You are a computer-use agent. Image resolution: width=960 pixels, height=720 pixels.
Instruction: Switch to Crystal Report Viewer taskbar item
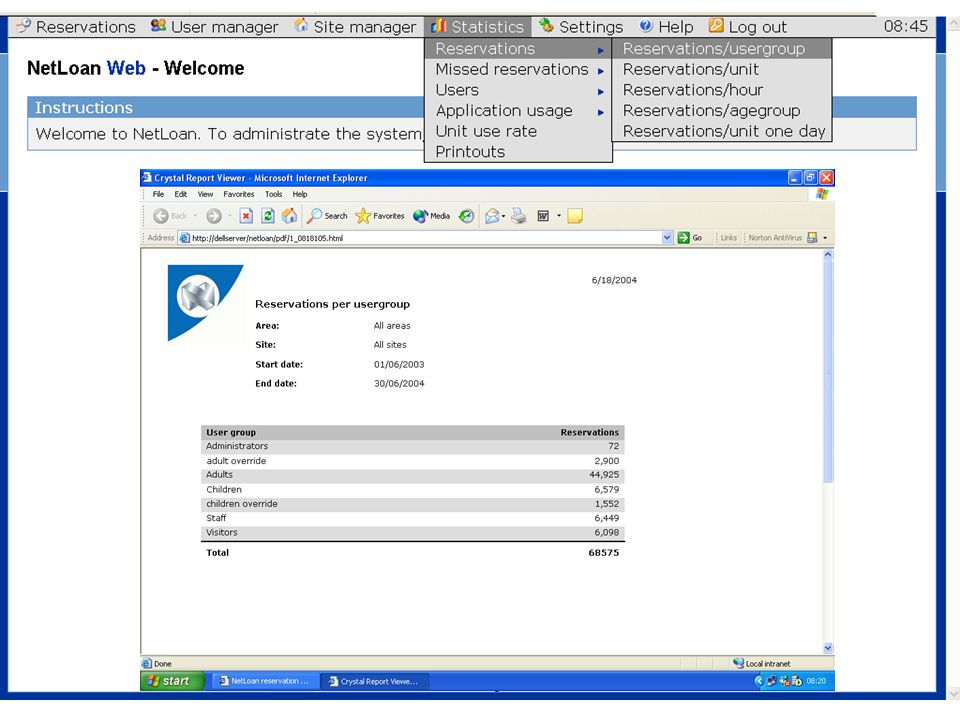pos(375,681)
